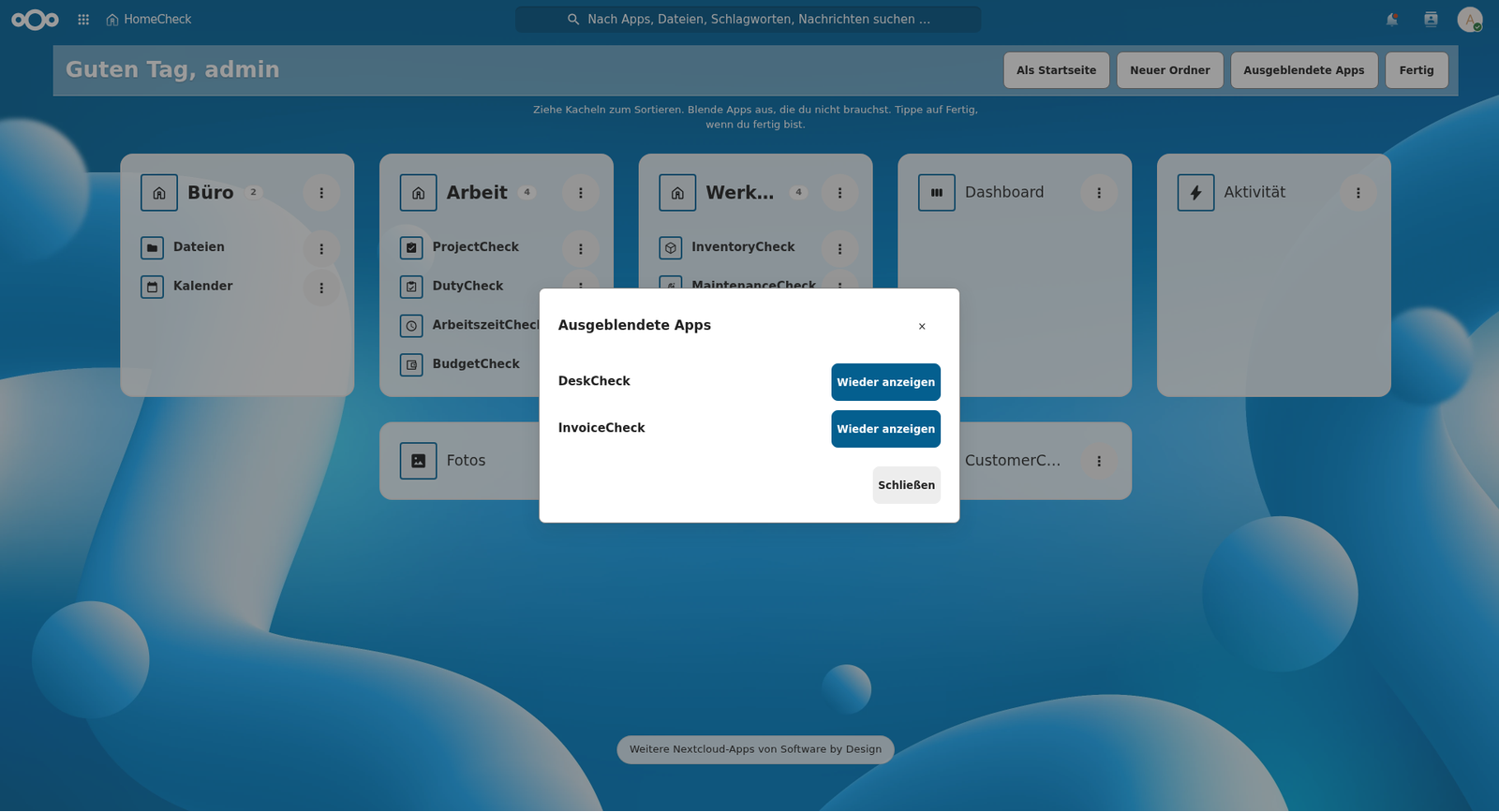1499x812 pixels.
Task: Select the DeskCheck entry text
Action: click(594, 381)
